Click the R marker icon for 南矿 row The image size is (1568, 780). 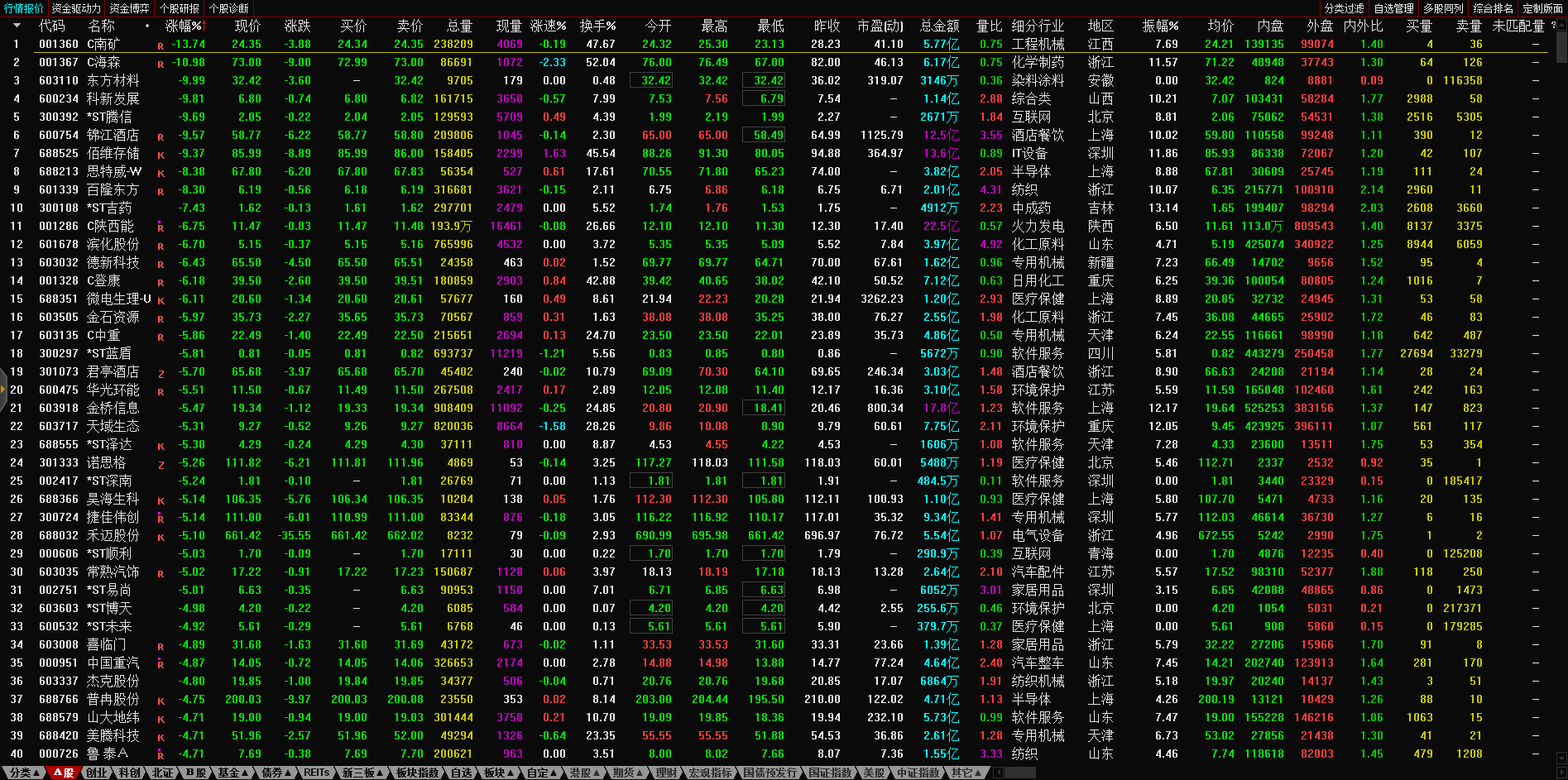(161, 45)
